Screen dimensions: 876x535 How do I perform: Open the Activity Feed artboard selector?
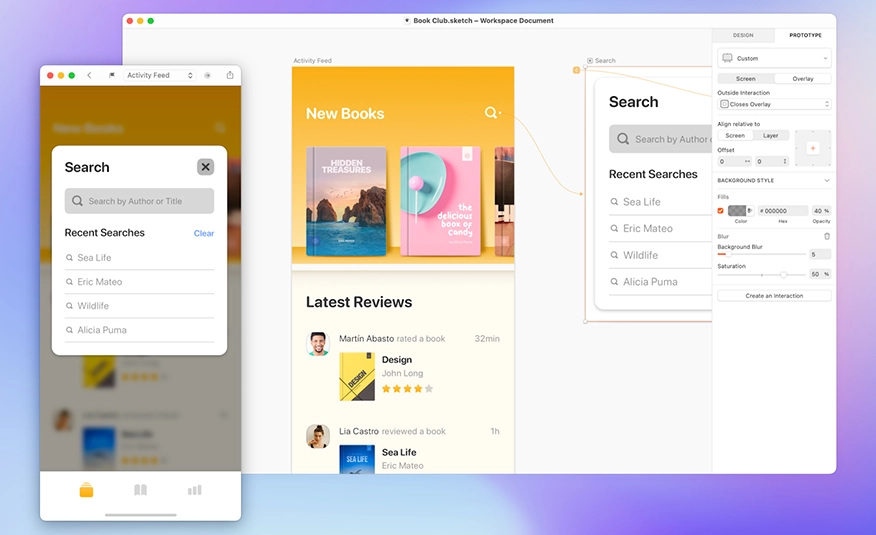tap(160, 75)
